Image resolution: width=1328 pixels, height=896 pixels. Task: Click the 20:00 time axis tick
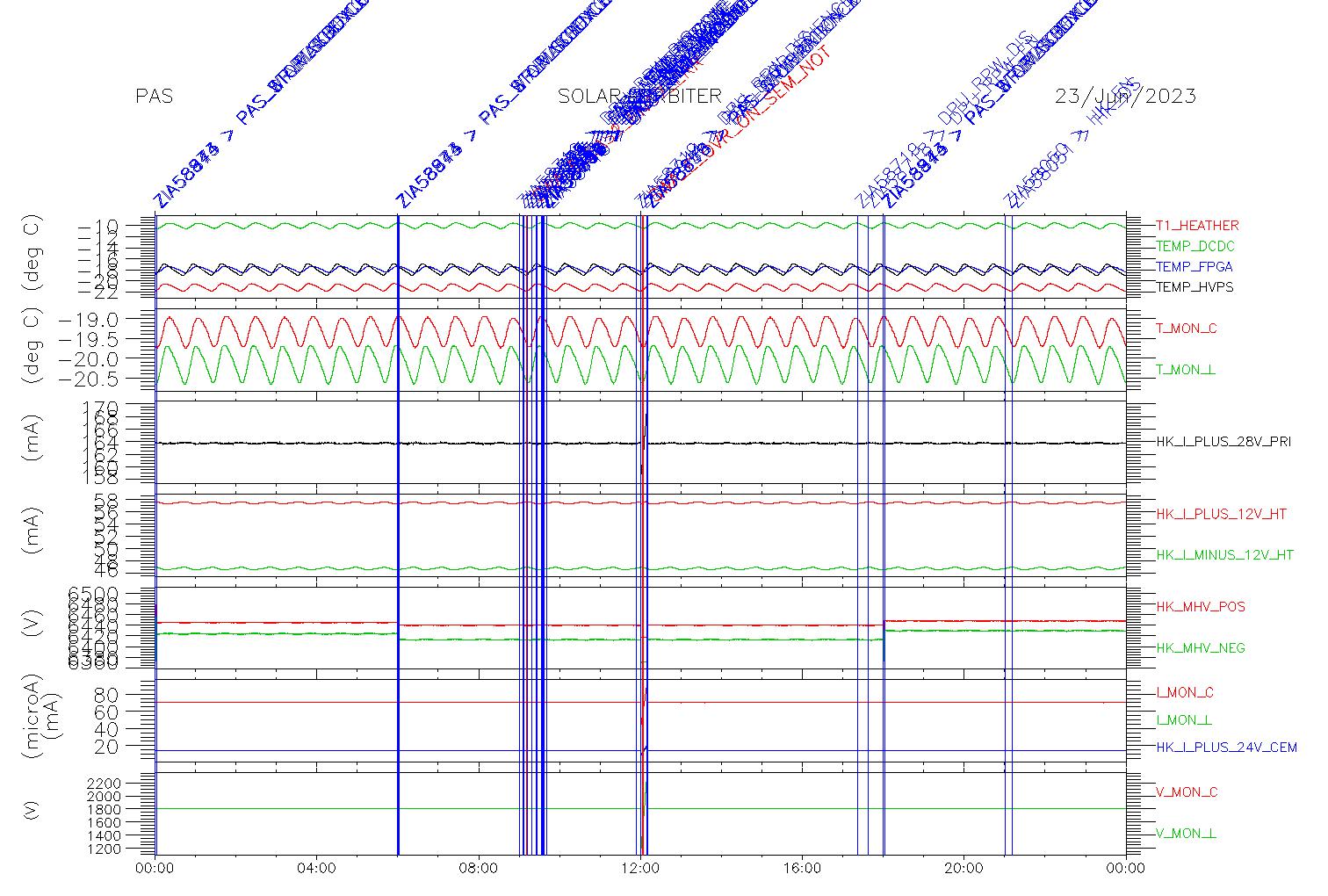pyautogui.click(x=964, y=869)
